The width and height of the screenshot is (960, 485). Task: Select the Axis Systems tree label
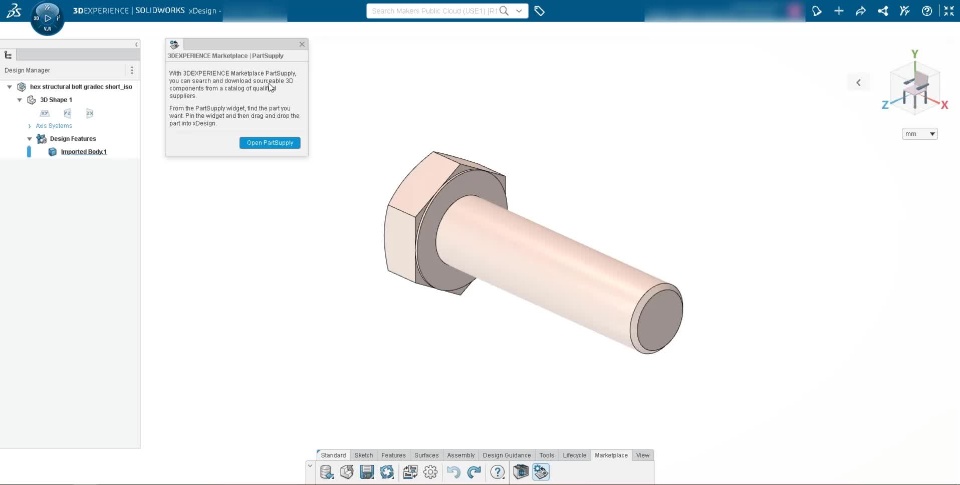pyautogui.click(x=54, y=126)
